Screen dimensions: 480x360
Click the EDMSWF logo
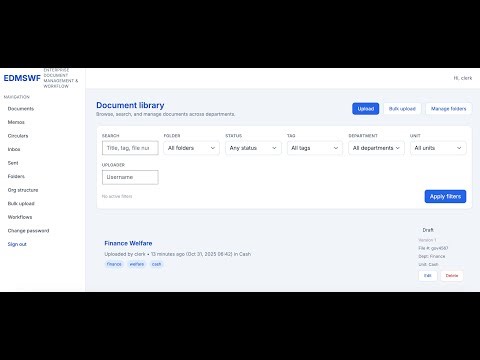point(22,78)
